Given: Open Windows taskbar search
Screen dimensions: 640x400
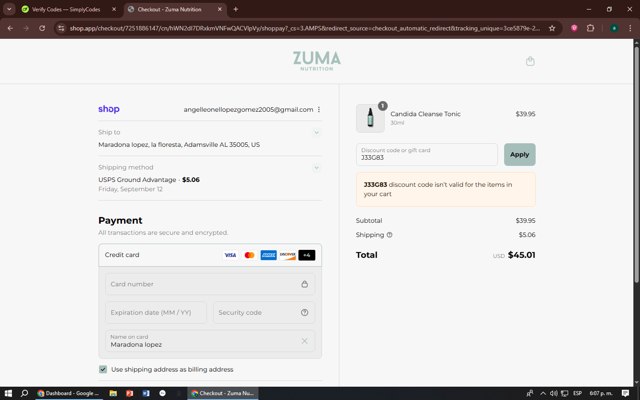Looking at the screenshot, I should [24, 393].
